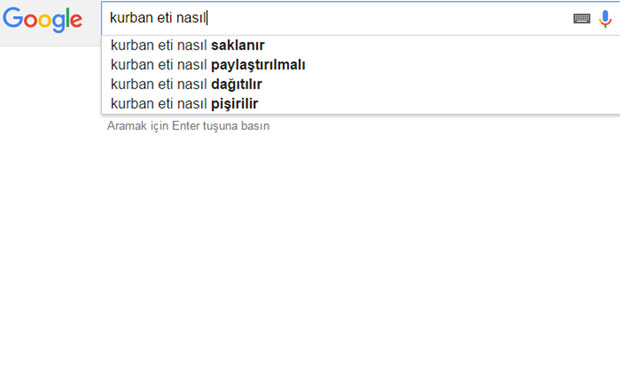
Task: Click the Google logo
Action: 43,20
